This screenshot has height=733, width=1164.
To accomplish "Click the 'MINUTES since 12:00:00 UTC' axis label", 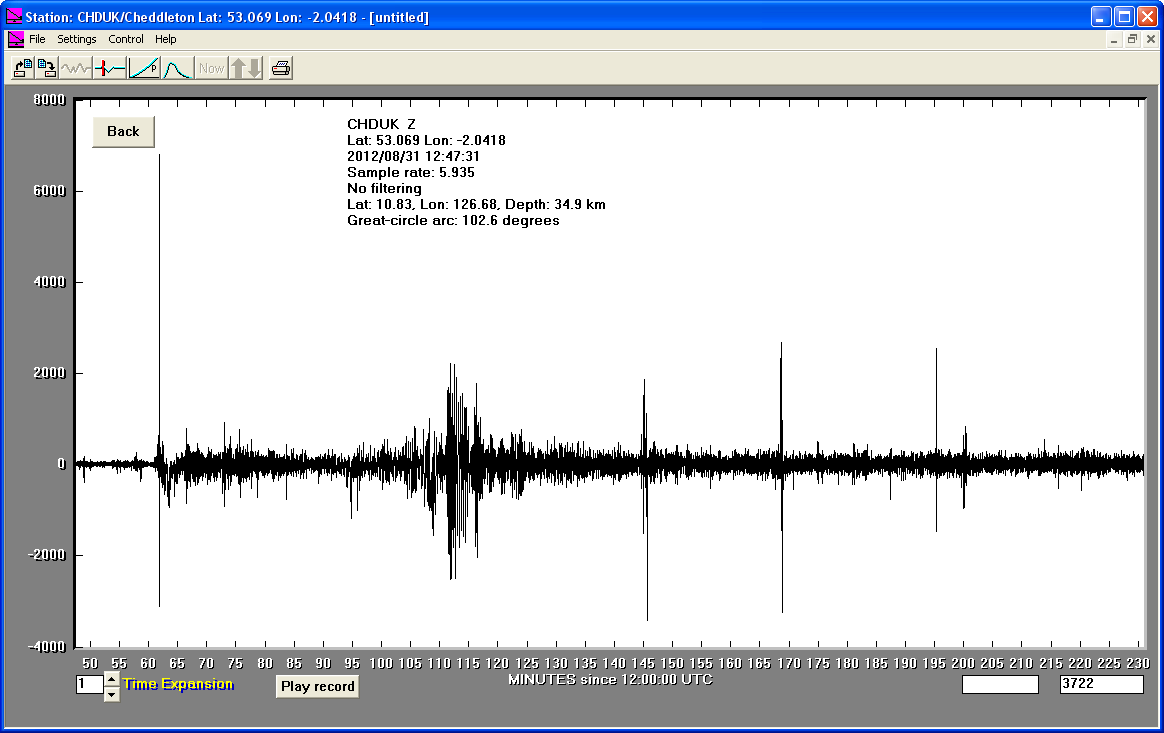I will click(x=610, y=679).
